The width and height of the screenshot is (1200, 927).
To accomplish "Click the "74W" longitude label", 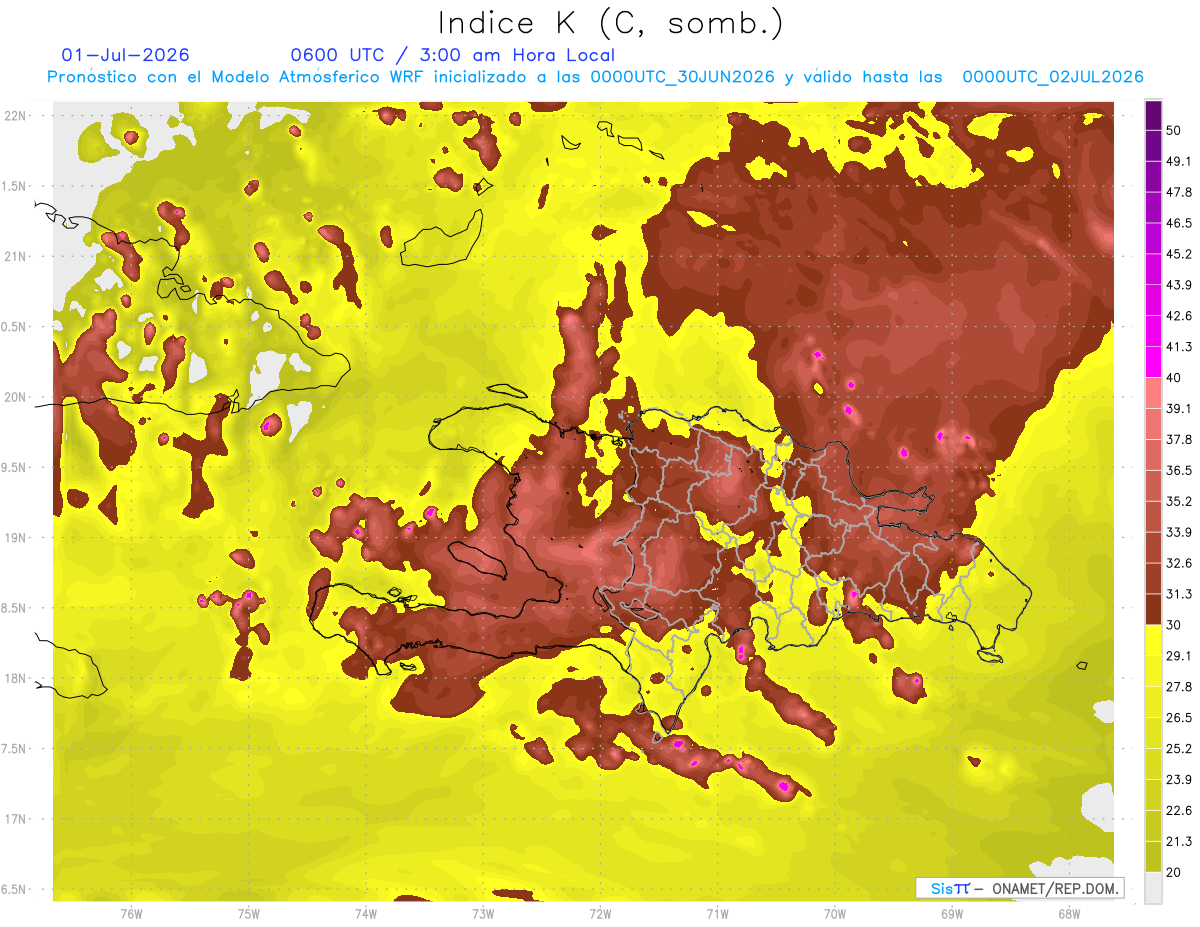I will [x=366, y=913].
